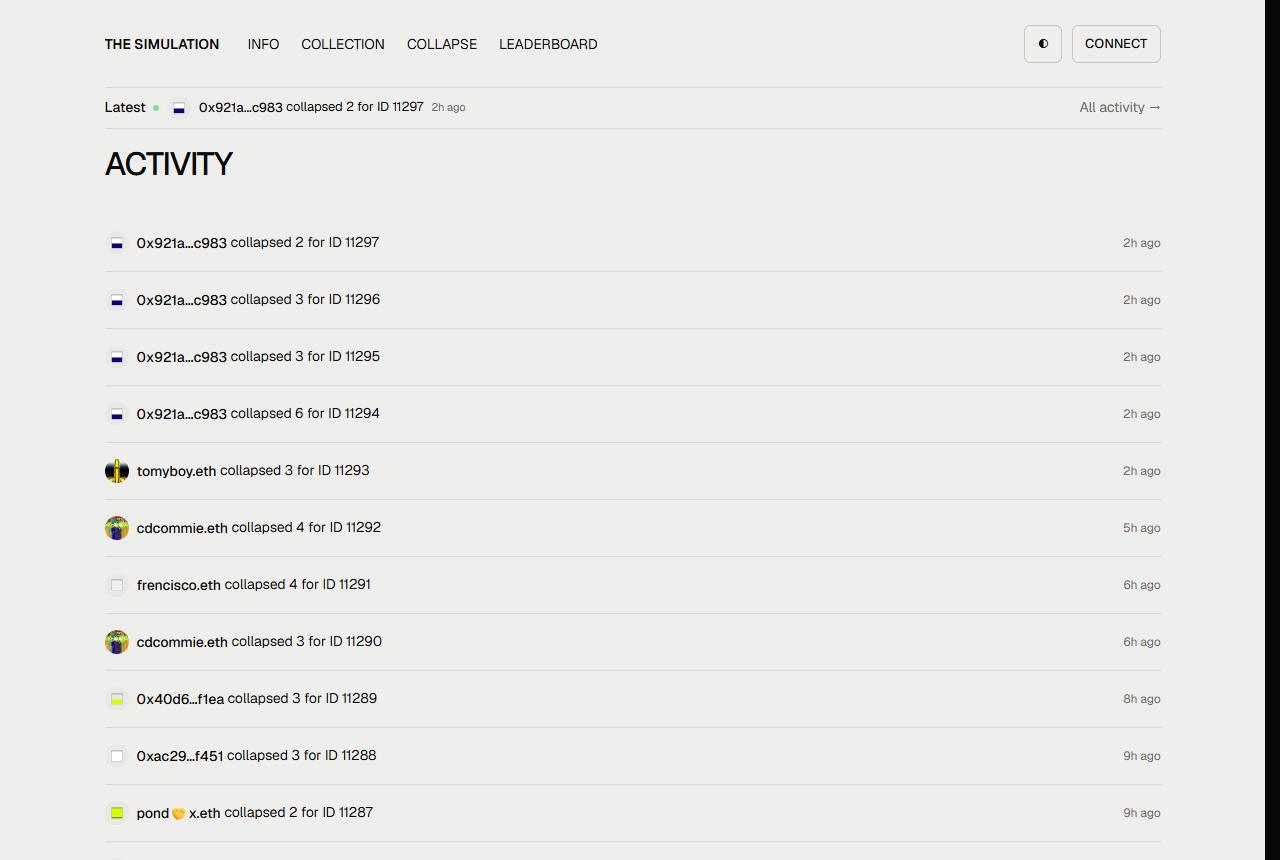Click the '5h ago' timestamp
This screenshot has height=860, width=1280.
click(1141, 528)
